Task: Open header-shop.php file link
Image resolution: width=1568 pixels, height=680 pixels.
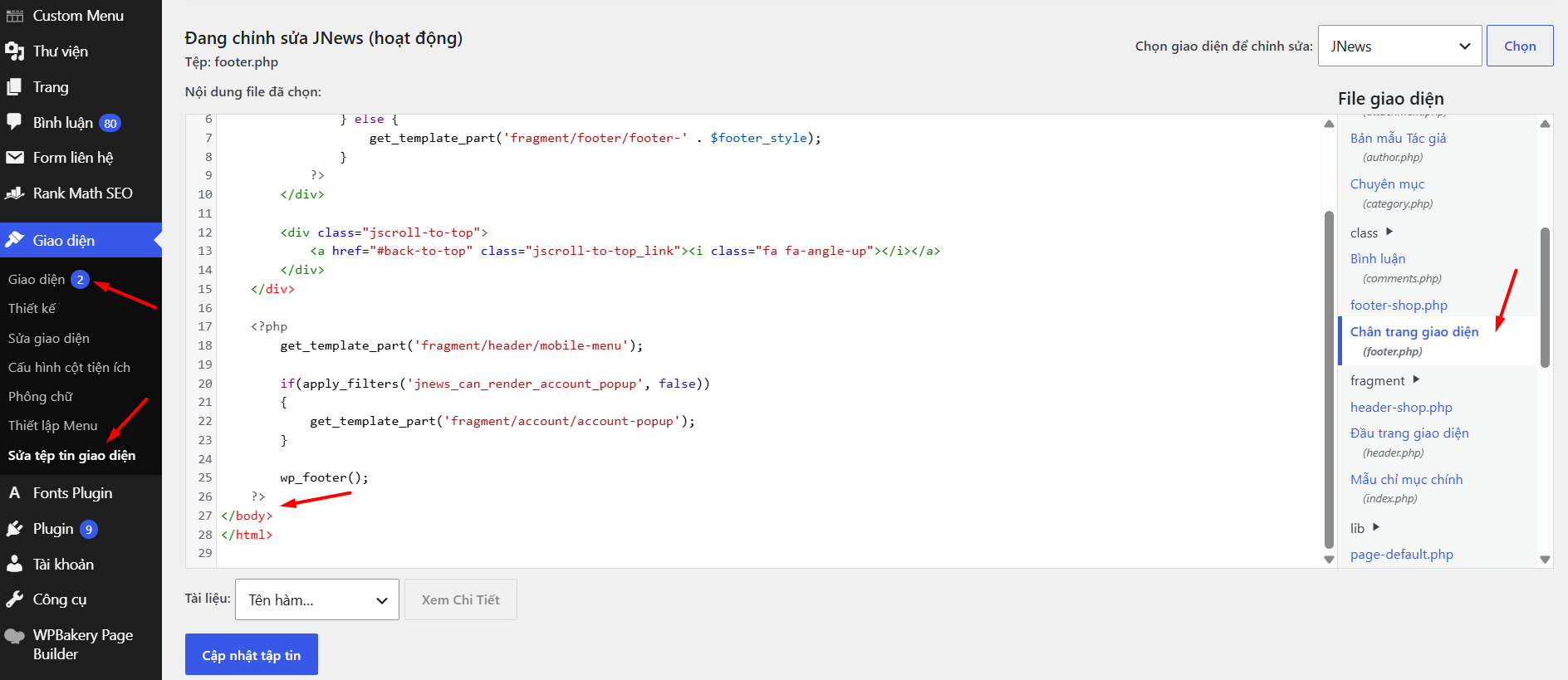Action: coord(1401,407)
